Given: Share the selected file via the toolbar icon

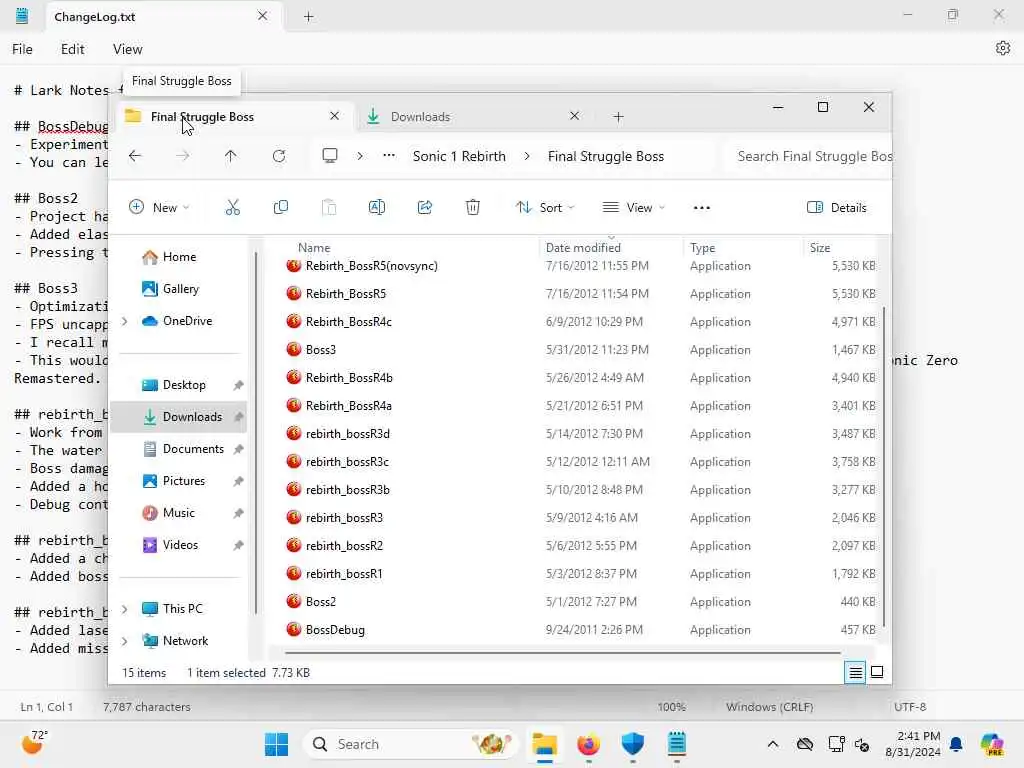Looking at the screenshot, I should pyautogui.click(x=424, y=208).
